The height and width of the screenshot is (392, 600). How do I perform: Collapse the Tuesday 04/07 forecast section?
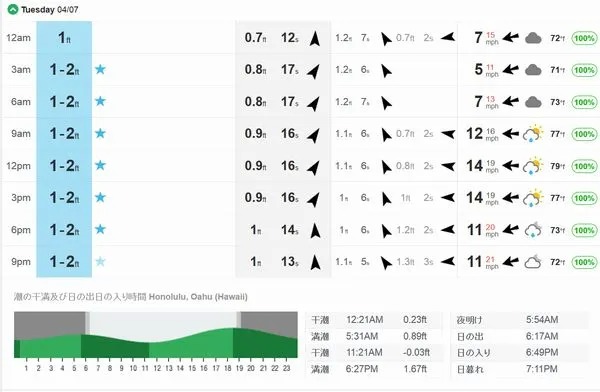pos(13,10)
